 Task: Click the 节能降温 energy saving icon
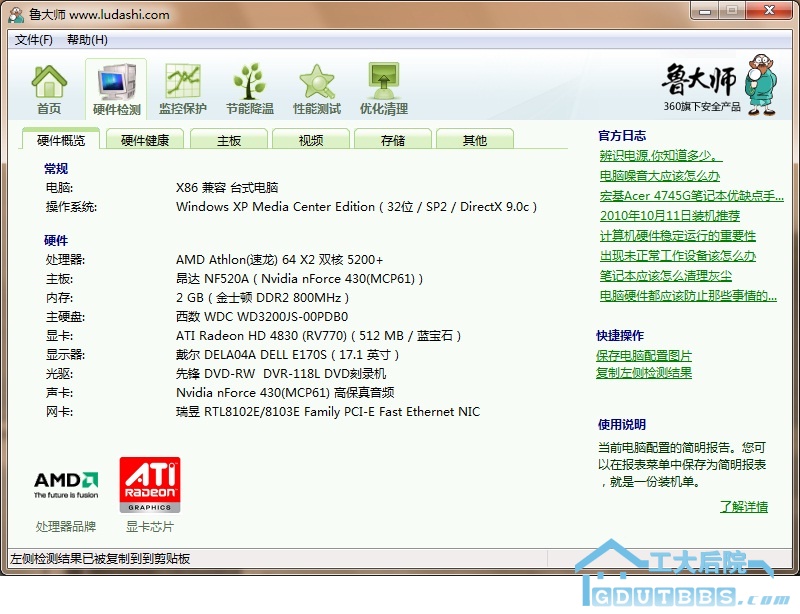tap(249, 89)
